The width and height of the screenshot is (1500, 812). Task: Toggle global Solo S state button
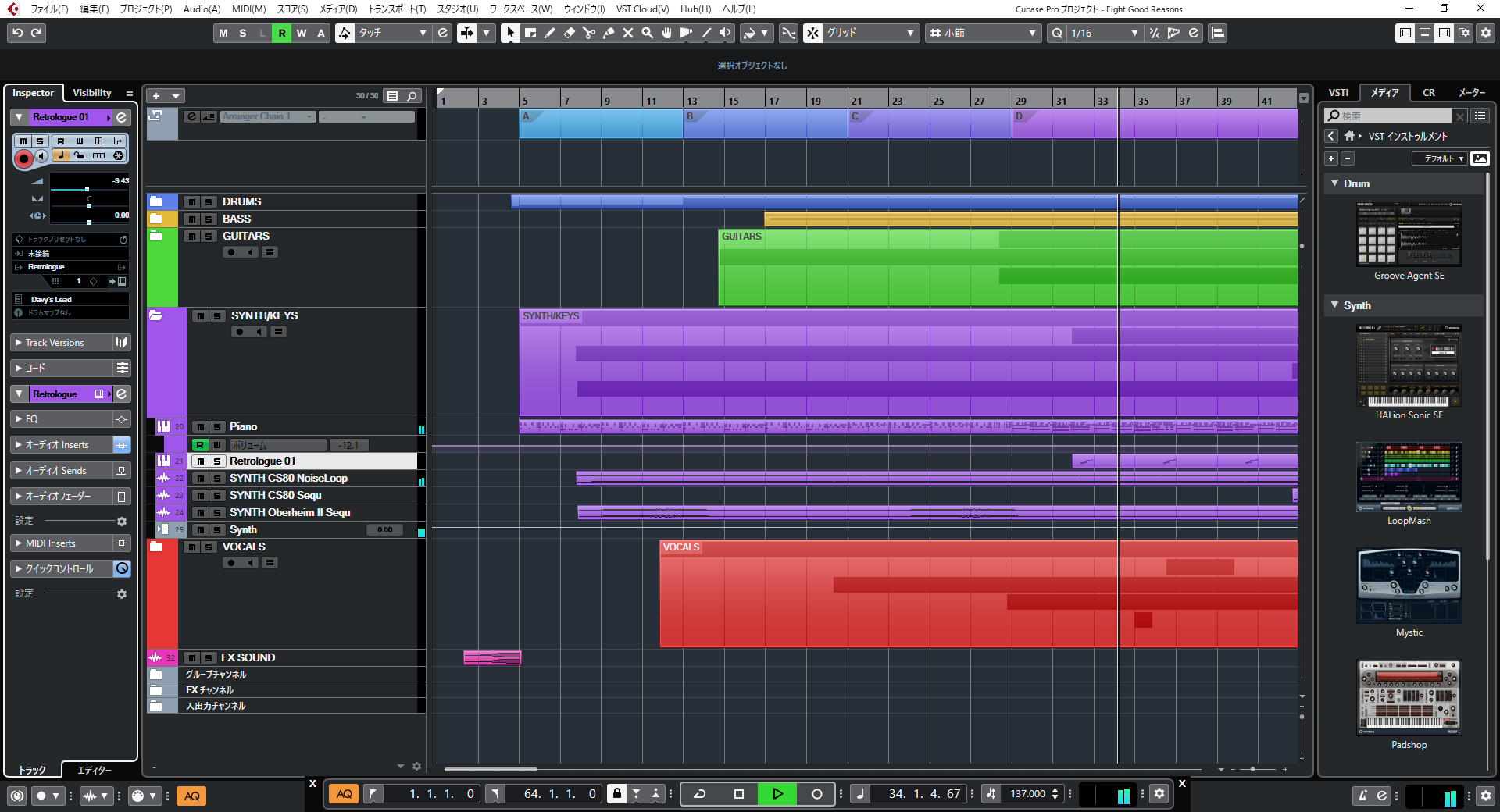click(243, 33)
